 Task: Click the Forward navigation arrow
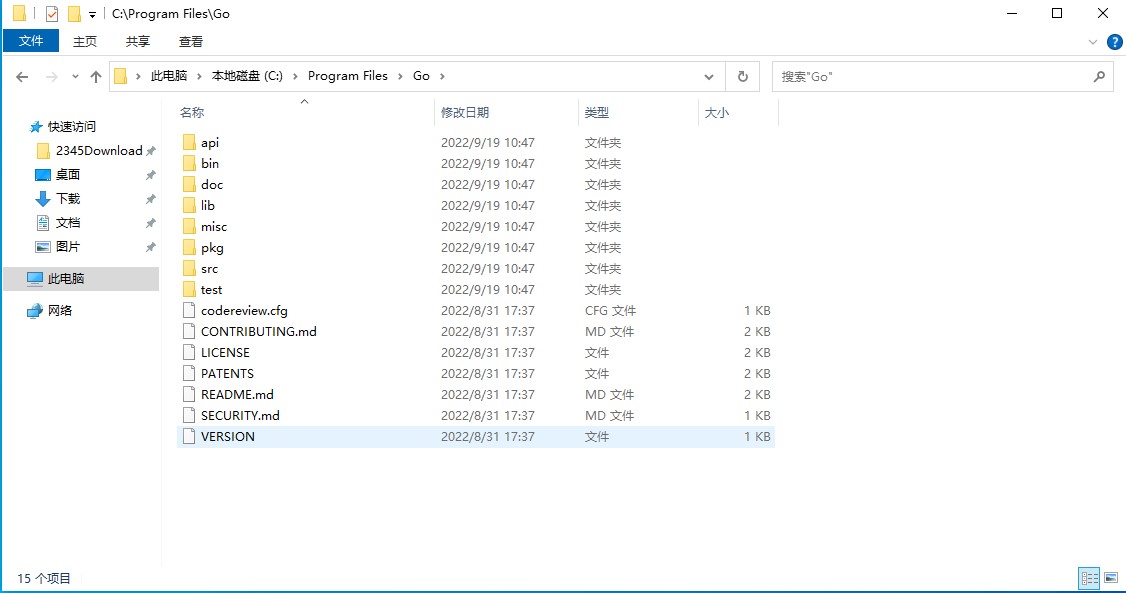click(x=51, y=77)
